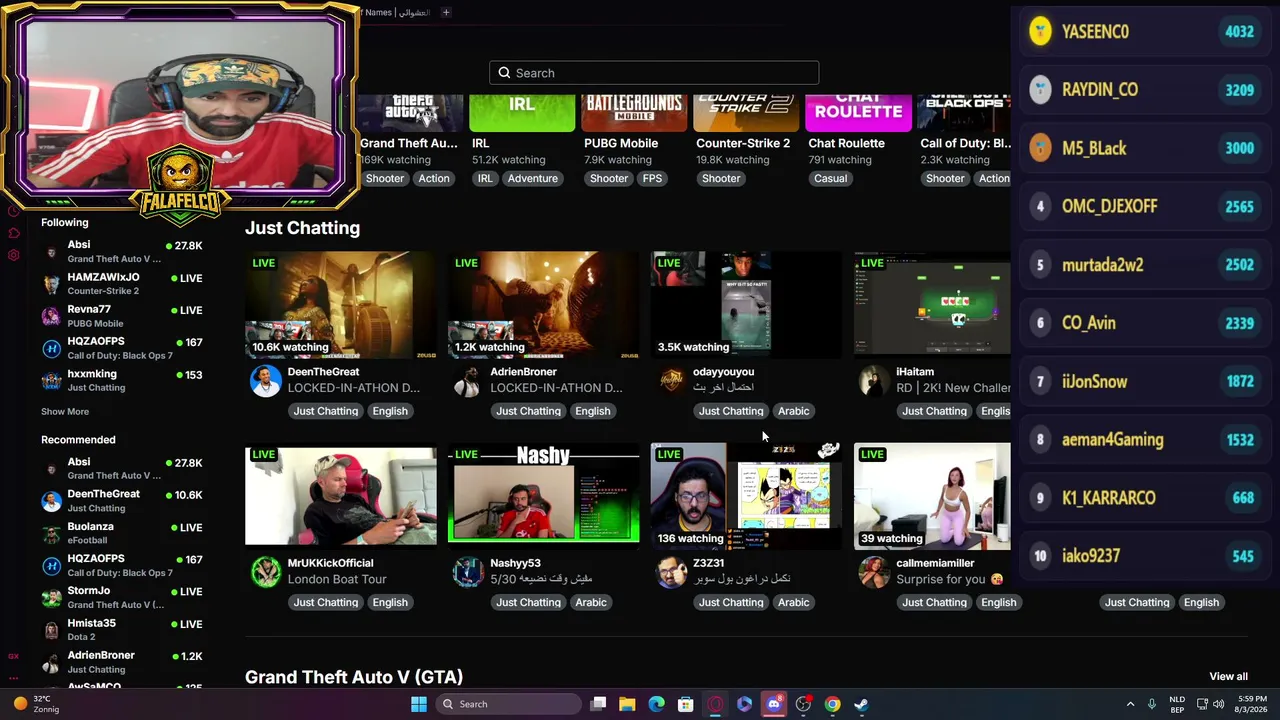The height and width of the screenshot is (720, 1280).
Task: Open the weather widget showing 32°C
Action: (36, 704)
